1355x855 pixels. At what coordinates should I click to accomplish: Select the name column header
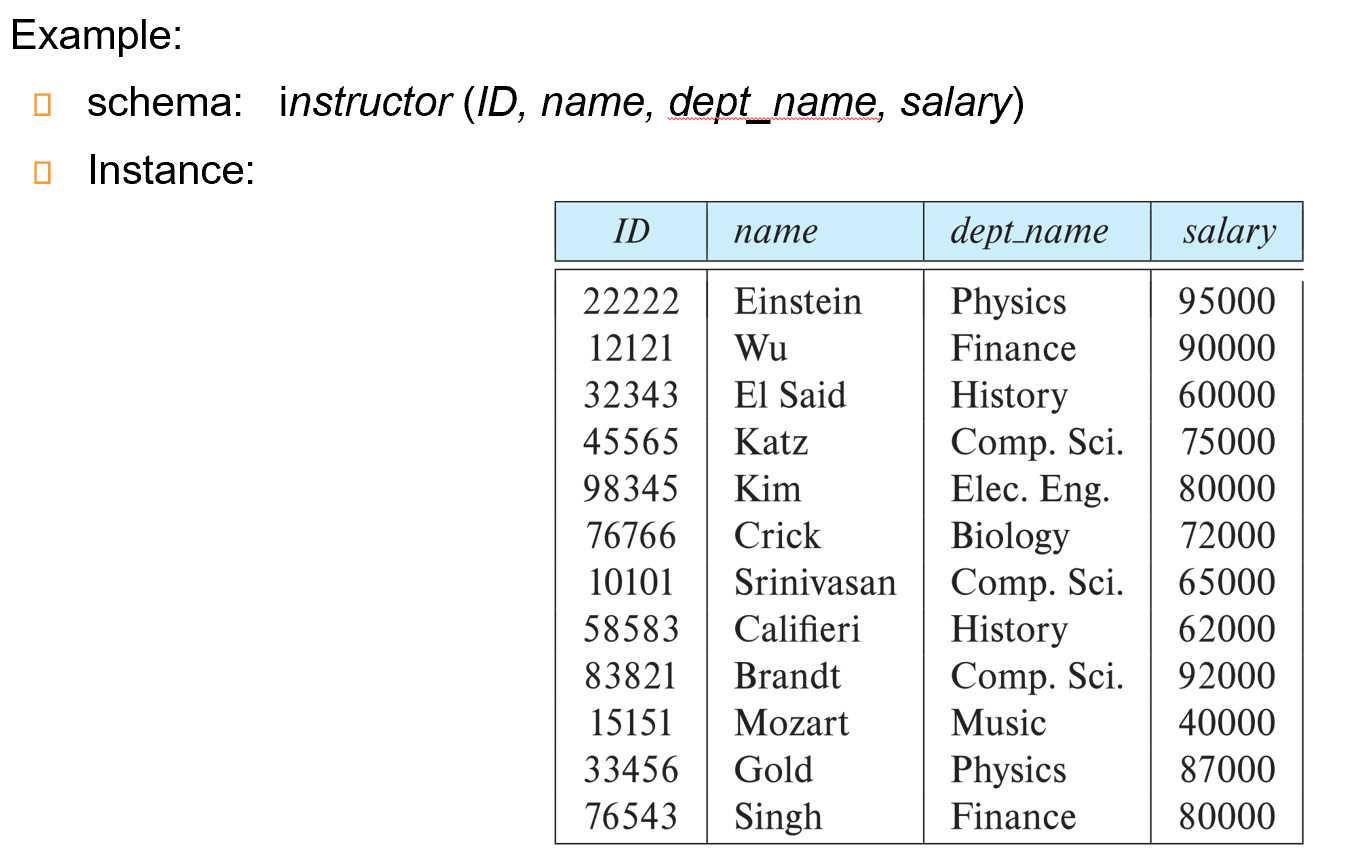[775, 232]
